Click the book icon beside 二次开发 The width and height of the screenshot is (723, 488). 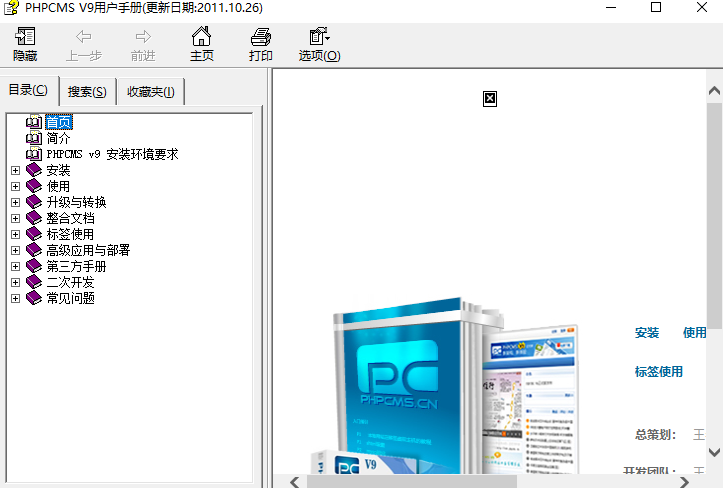(34, 282)
